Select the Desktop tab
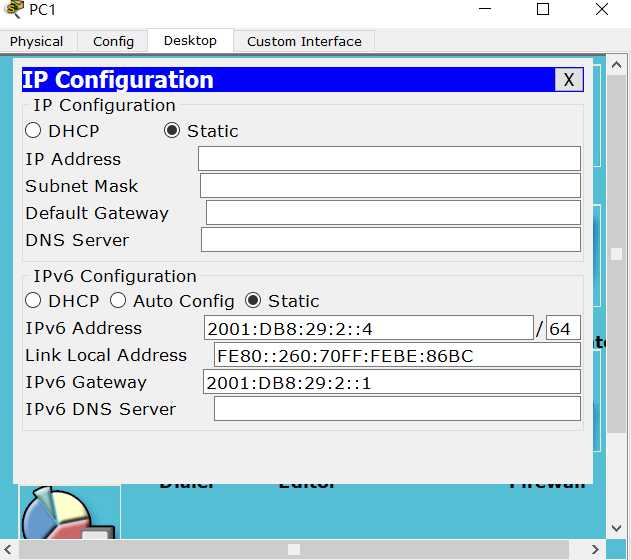The width and height of the screenshot is (631, 560). coord(190,41)
